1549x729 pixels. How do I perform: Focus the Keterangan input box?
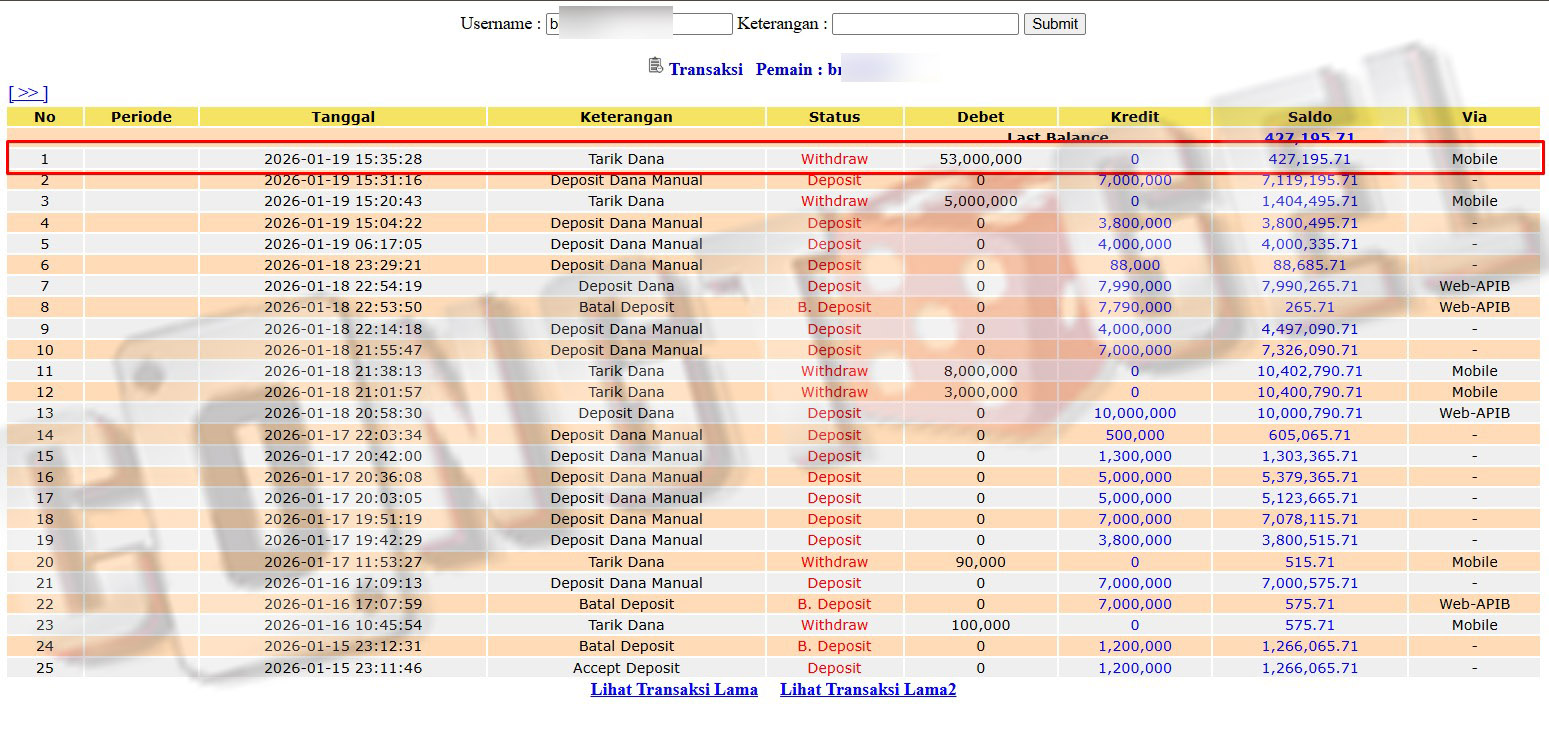click(924, 24)
